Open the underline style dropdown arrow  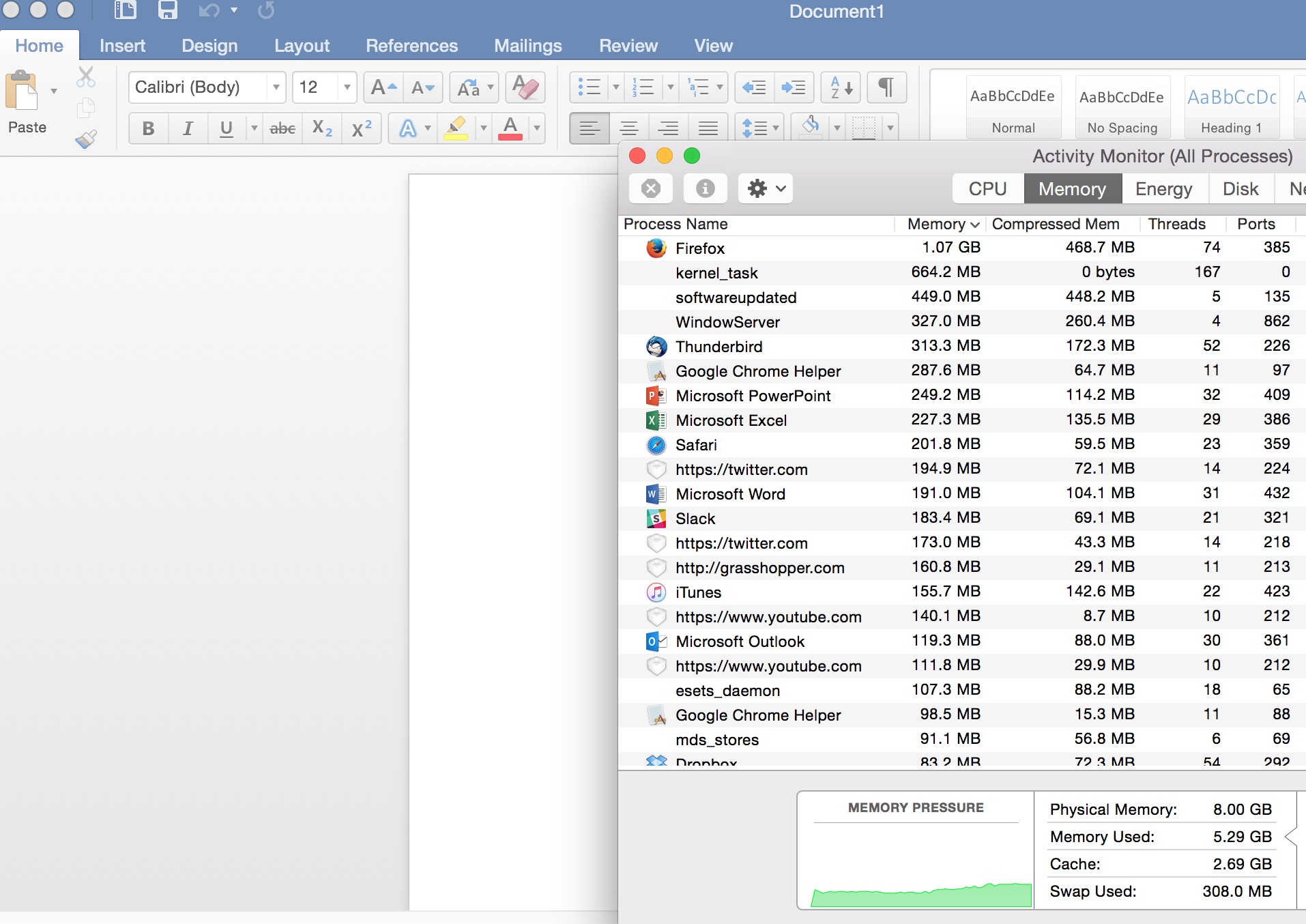coord(254,128)
